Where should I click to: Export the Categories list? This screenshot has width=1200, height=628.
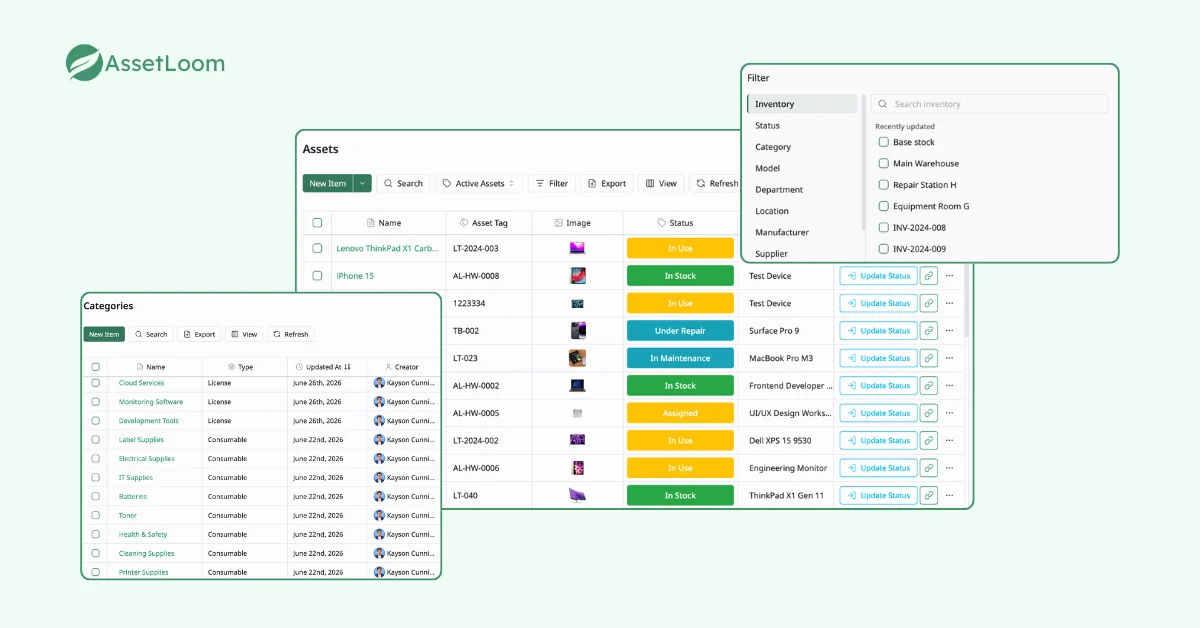199,334
